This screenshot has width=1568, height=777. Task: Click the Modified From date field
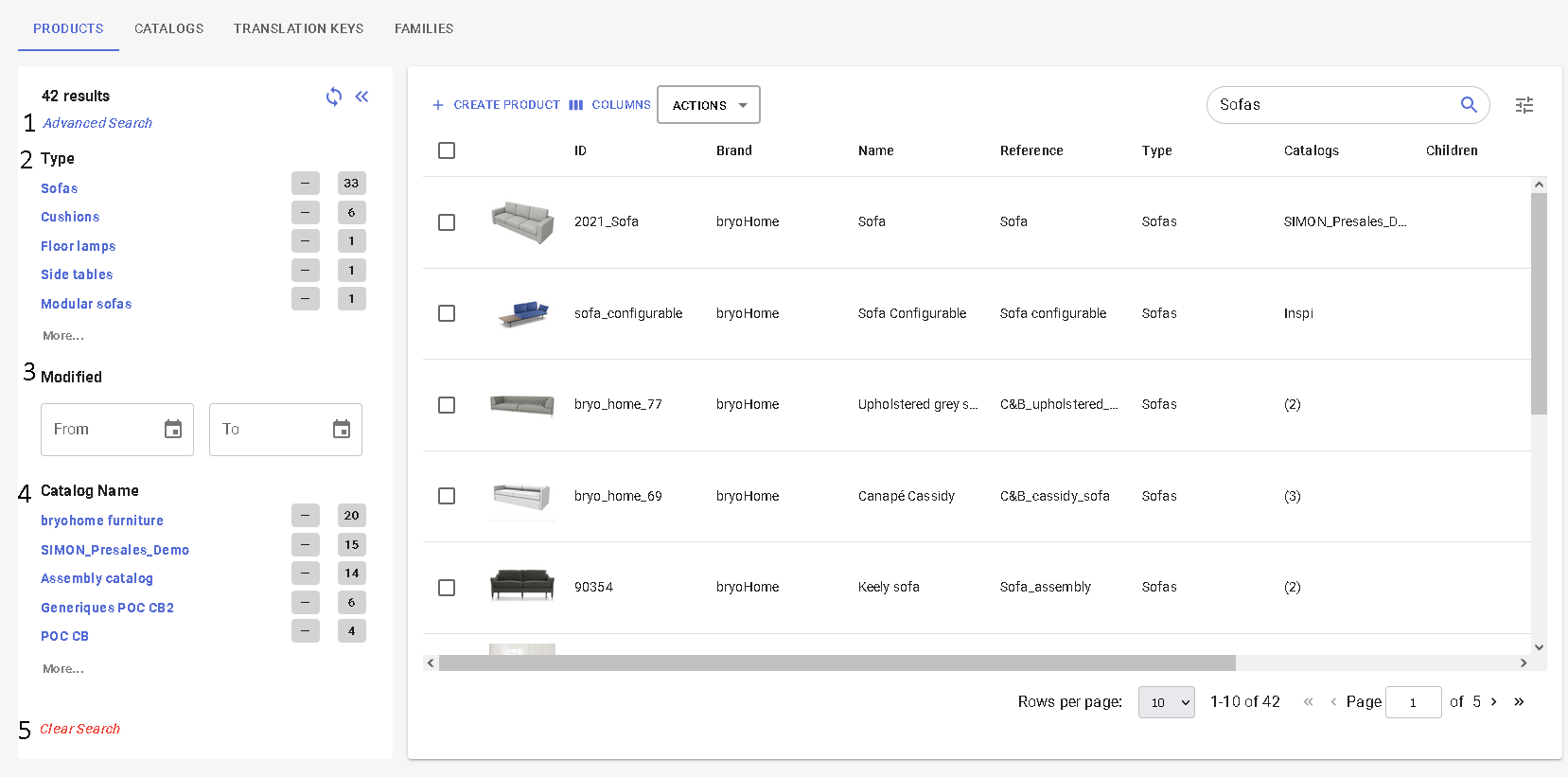coord(117,430)
